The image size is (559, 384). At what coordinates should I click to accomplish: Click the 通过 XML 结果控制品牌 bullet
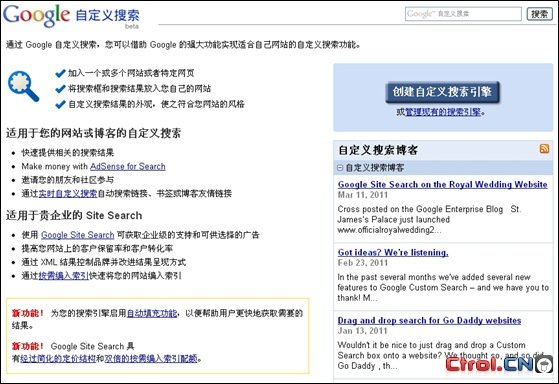(104, 262)
